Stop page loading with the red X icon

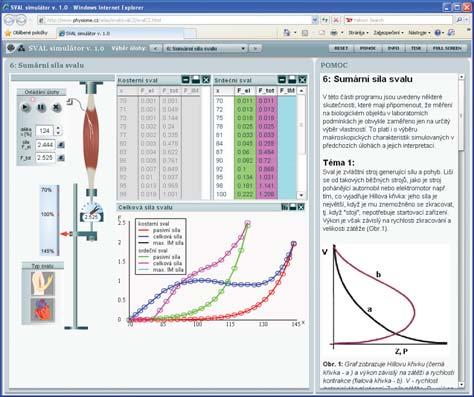336,20
